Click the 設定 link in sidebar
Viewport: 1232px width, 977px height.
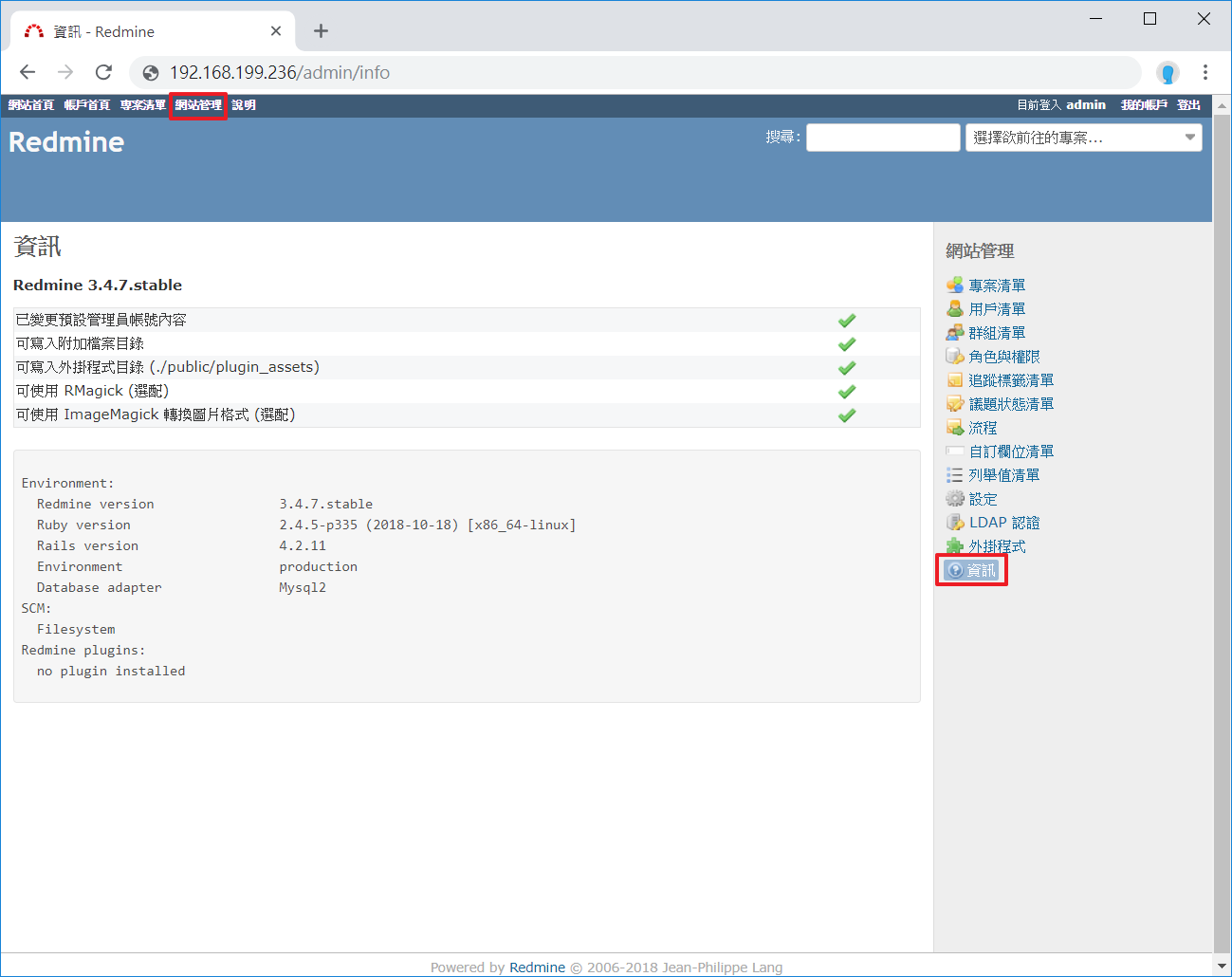click(983, 498)
